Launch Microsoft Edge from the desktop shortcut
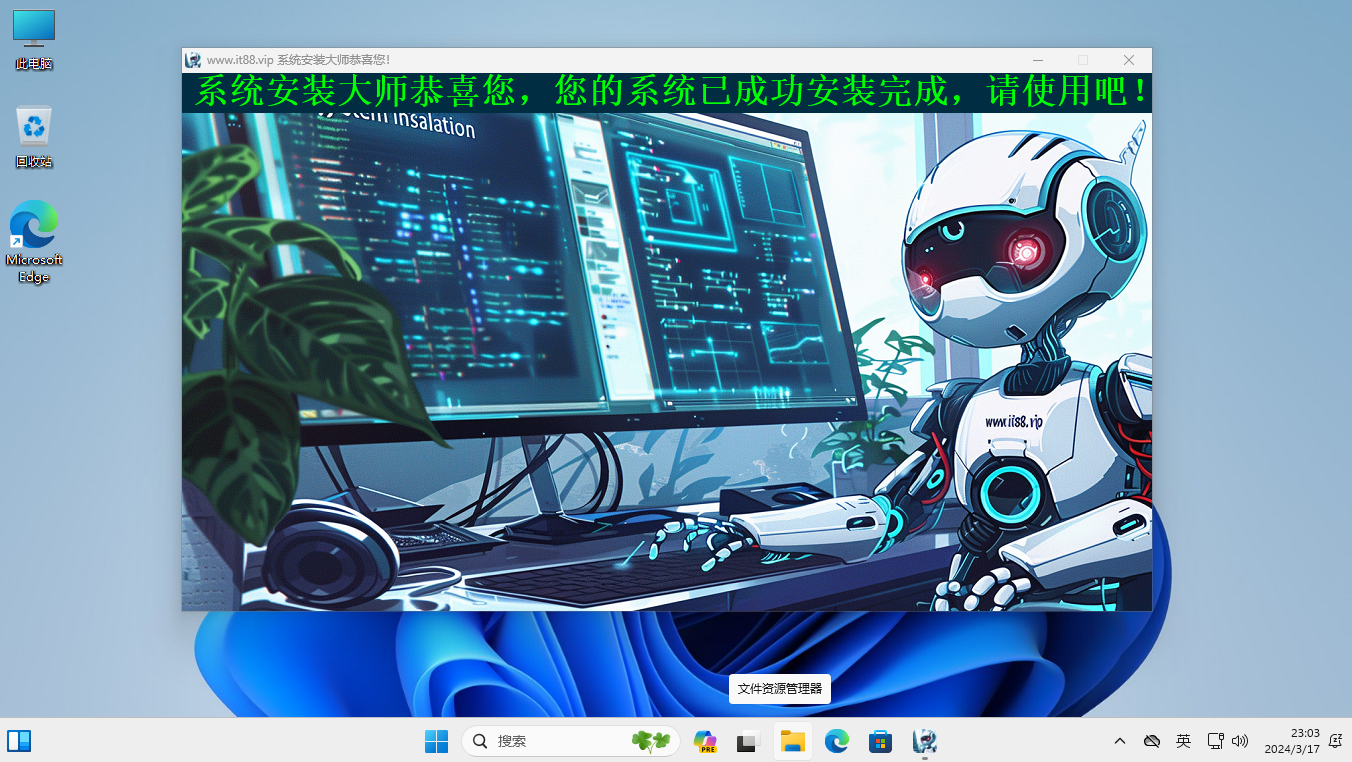Viewport: 1352px width, 762px height. click(34, 240)
